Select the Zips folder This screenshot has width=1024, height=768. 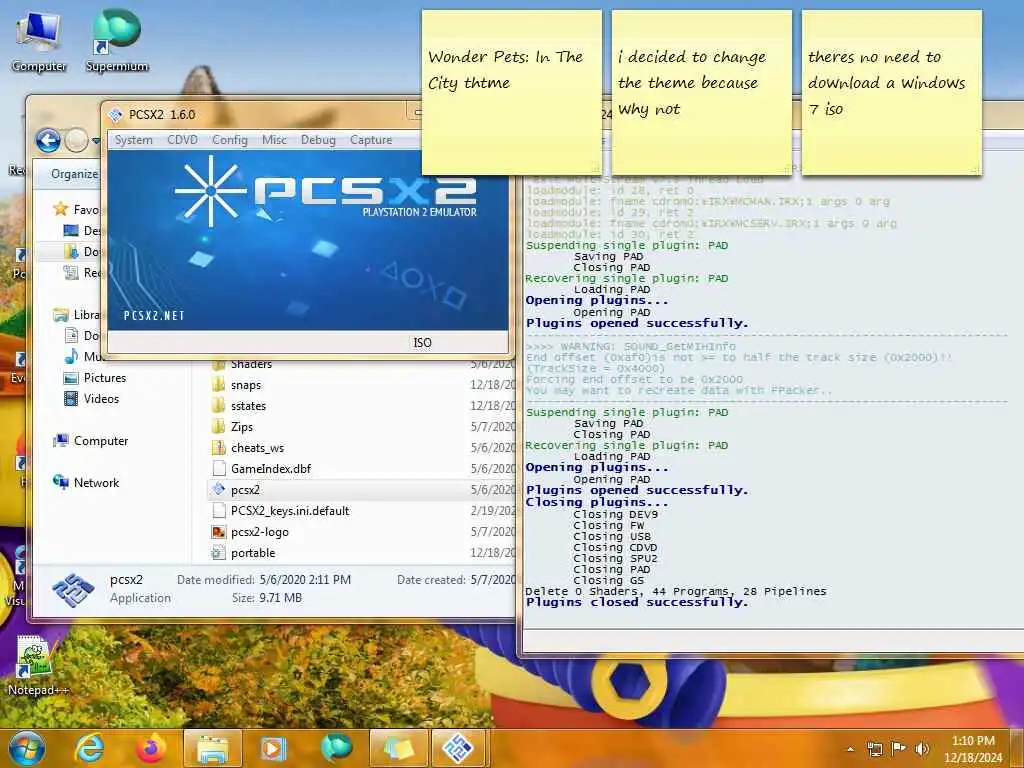(x=232, y=426)
